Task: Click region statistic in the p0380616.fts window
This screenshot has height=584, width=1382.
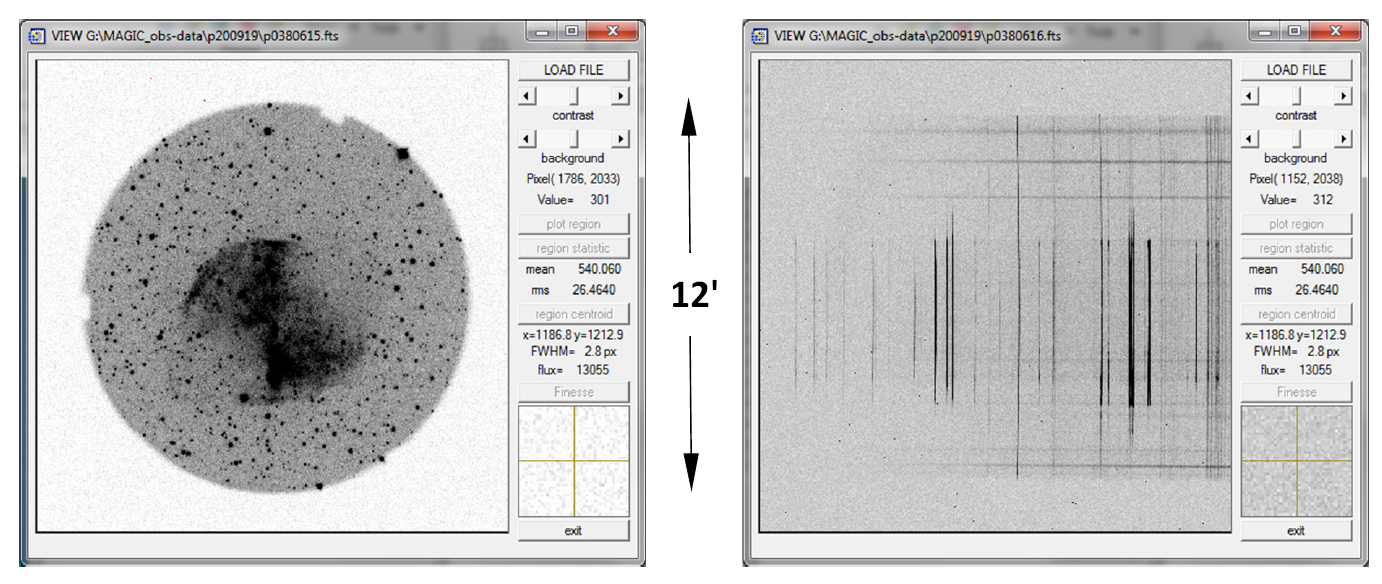Action: (1296, 248)
